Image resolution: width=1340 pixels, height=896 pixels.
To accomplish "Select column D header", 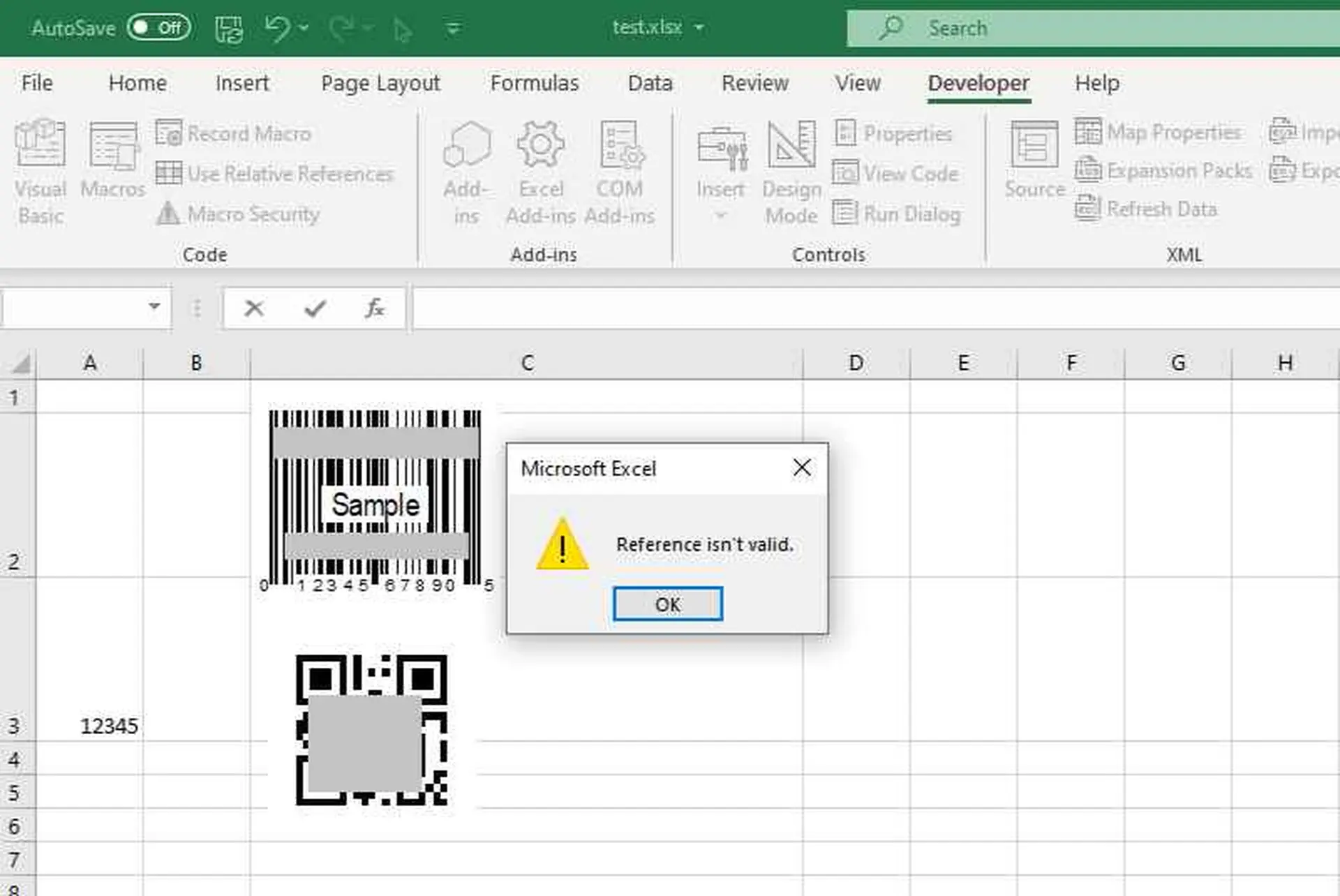I will click(856, 363).
